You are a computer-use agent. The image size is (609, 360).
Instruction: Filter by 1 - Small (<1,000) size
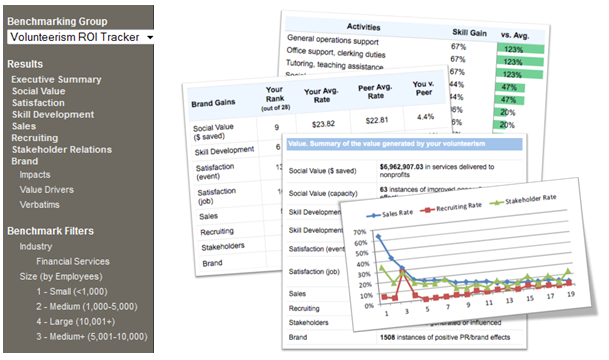72,291
